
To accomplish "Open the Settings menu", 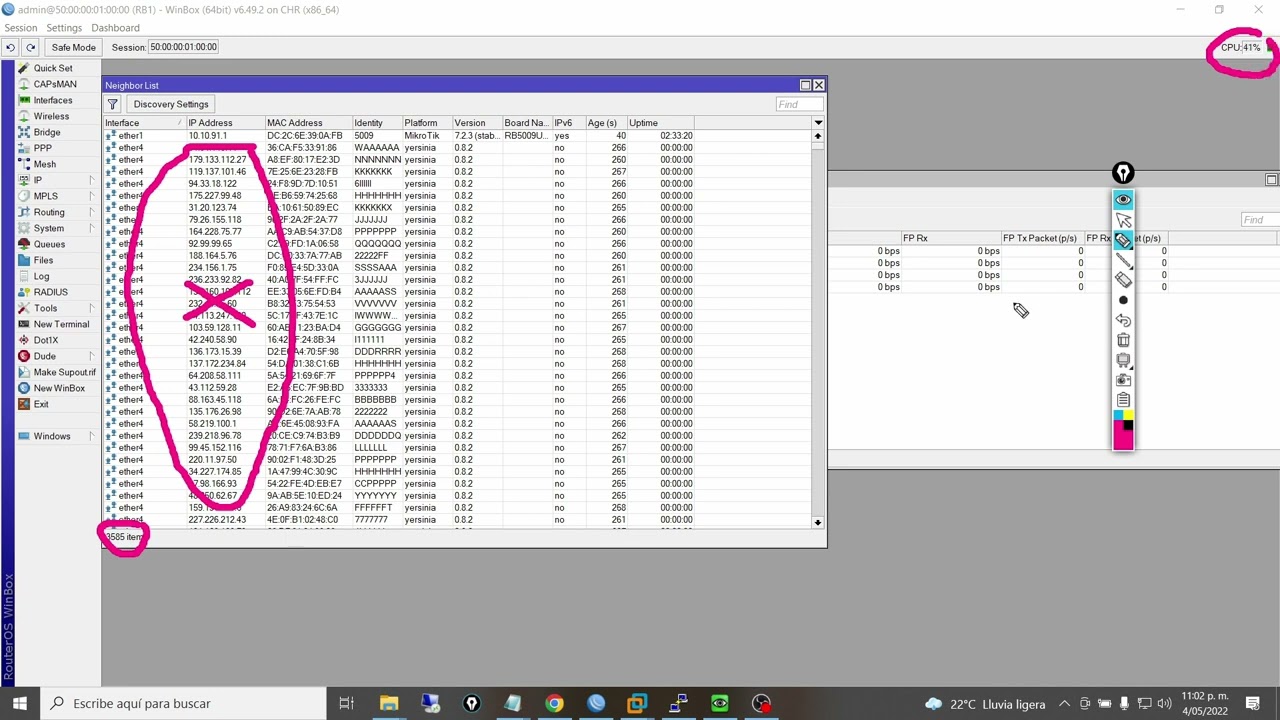I will [x=64, y=28].
